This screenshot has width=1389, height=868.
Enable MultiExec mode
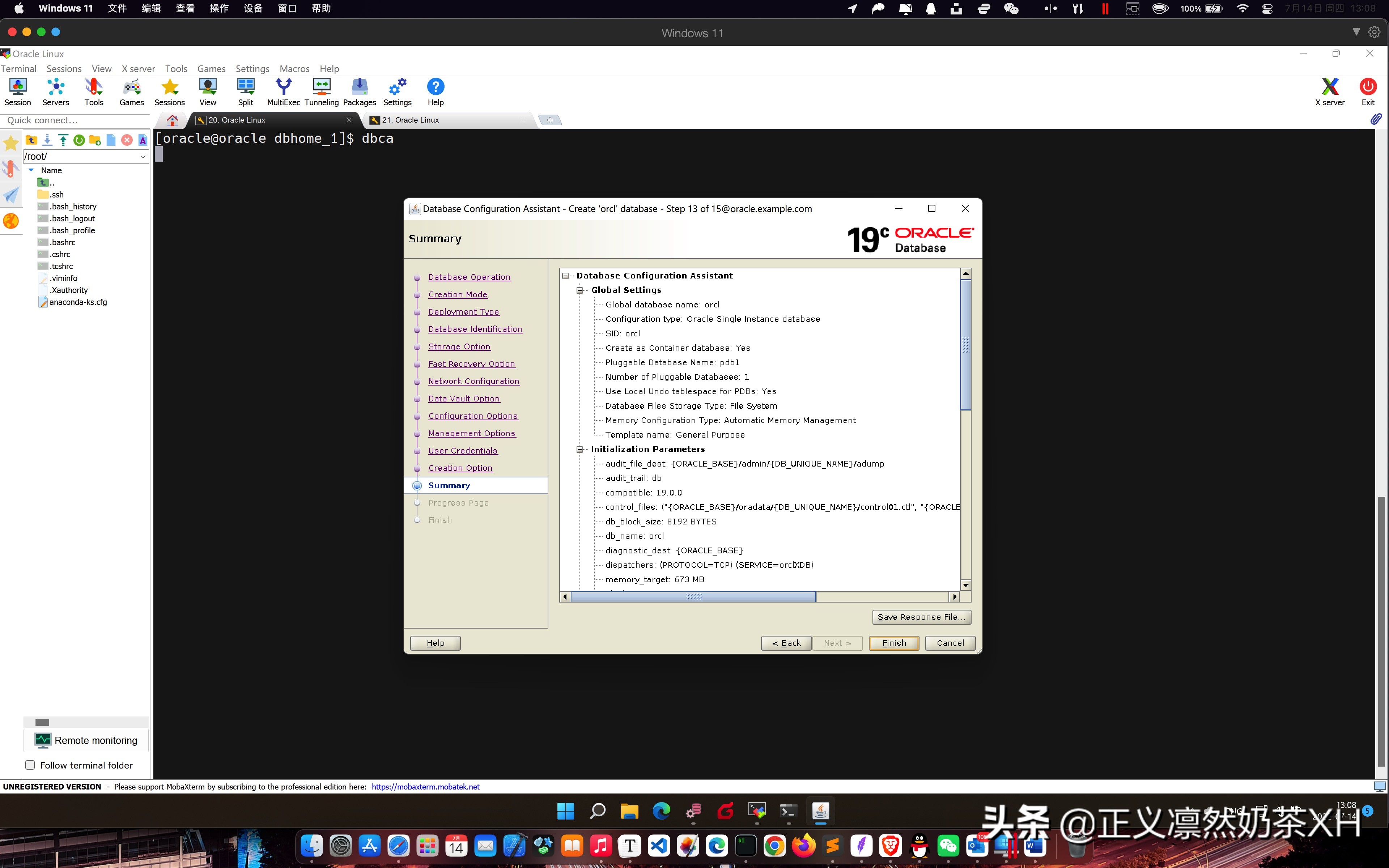tap(284, 91)
